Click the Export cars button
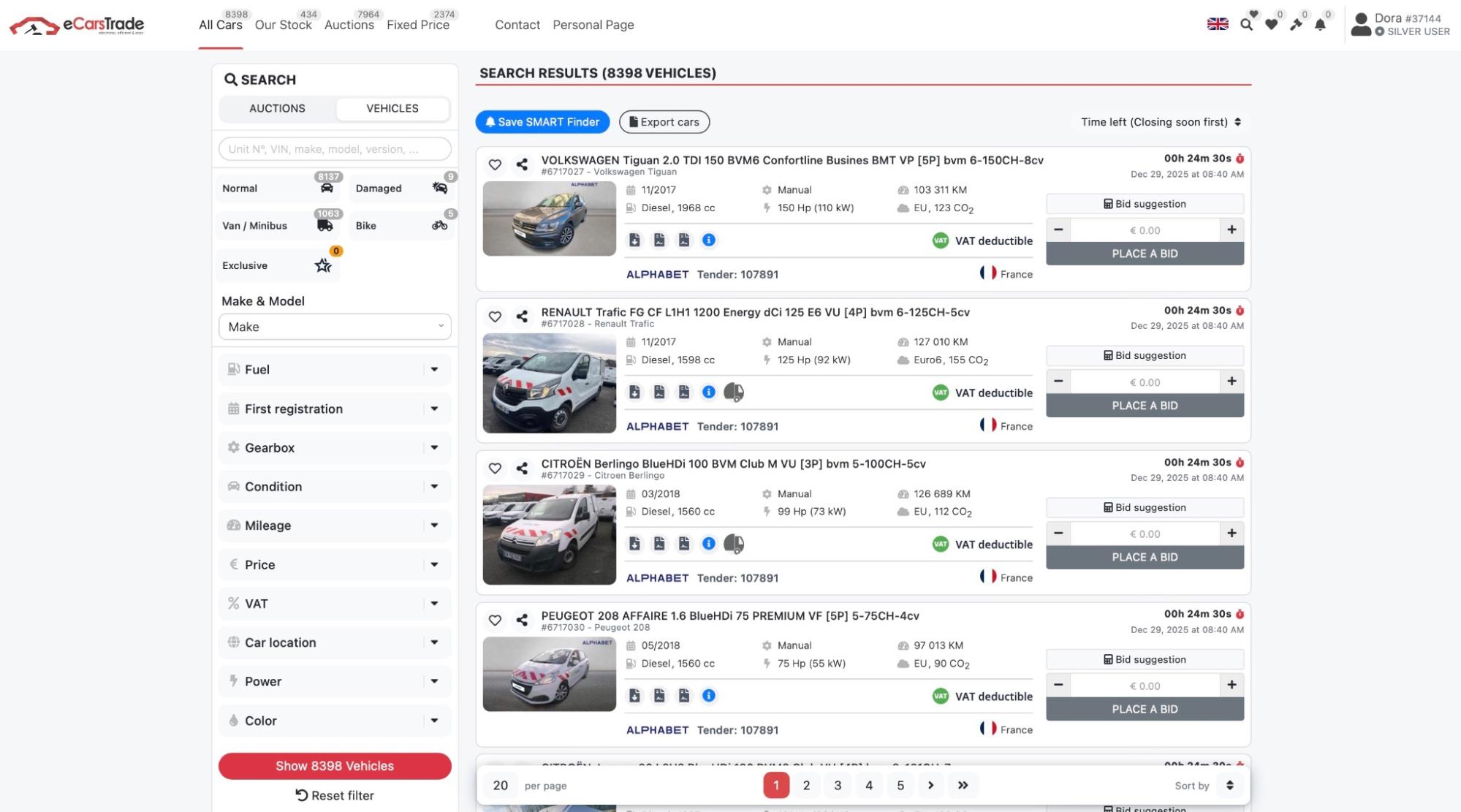The image size is (1461, 812). [x=664, y=122]
